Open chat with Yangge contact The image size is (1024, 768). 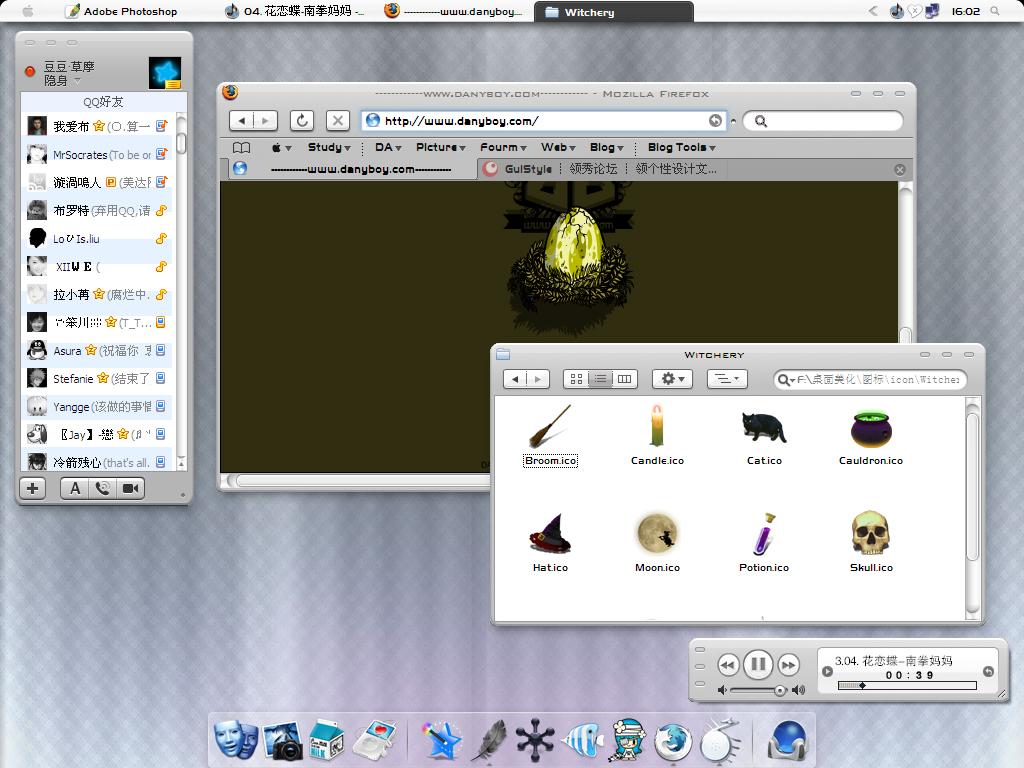(x=98, y=407)
